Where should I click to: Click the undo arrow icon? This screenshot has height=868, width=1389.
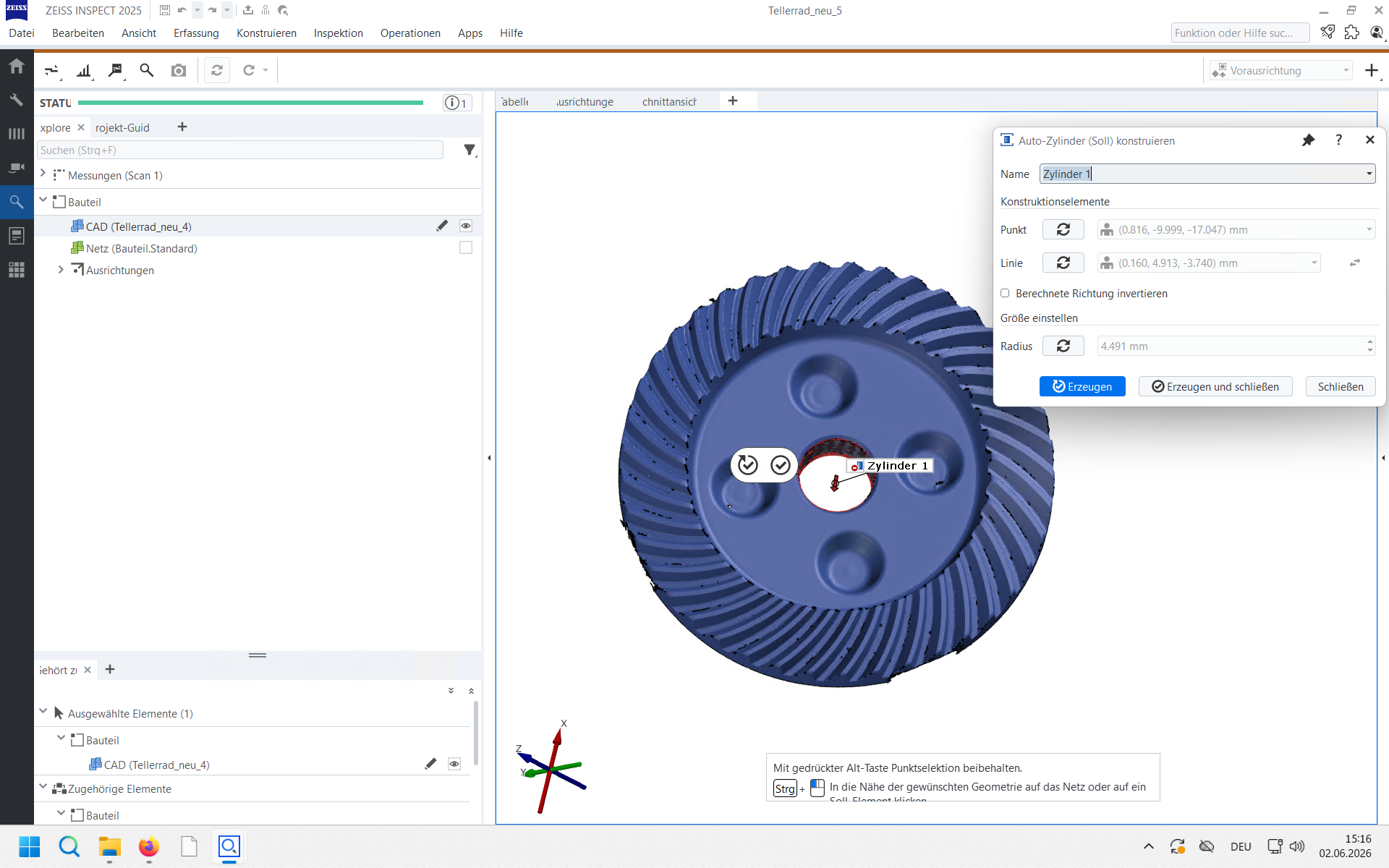pyautogui.click(x=182, y=10)
